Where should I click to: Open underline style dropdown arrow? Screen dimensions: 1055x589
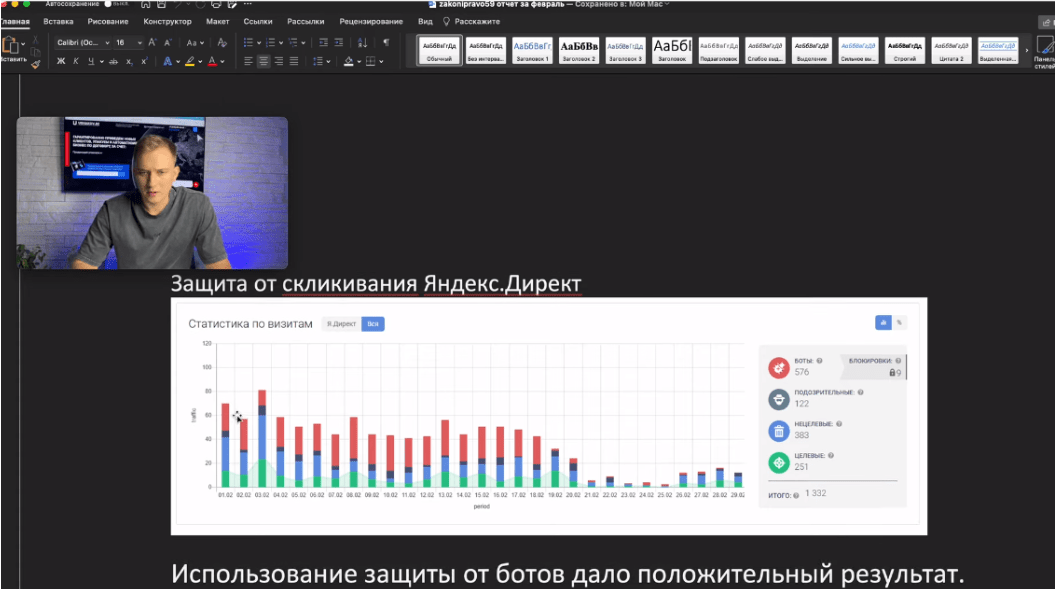pyautogui.click(x=102, y=61)
